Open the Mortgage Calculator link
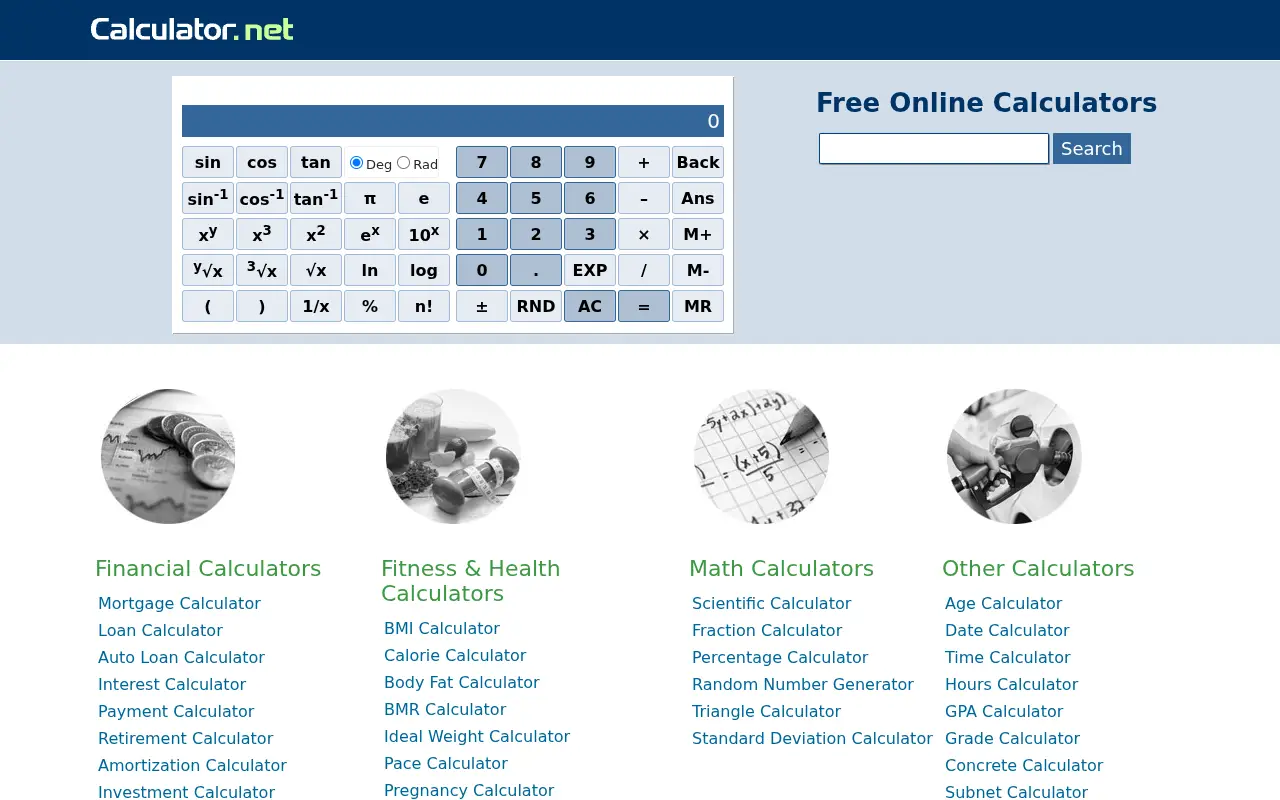 [x=179, y=603]
